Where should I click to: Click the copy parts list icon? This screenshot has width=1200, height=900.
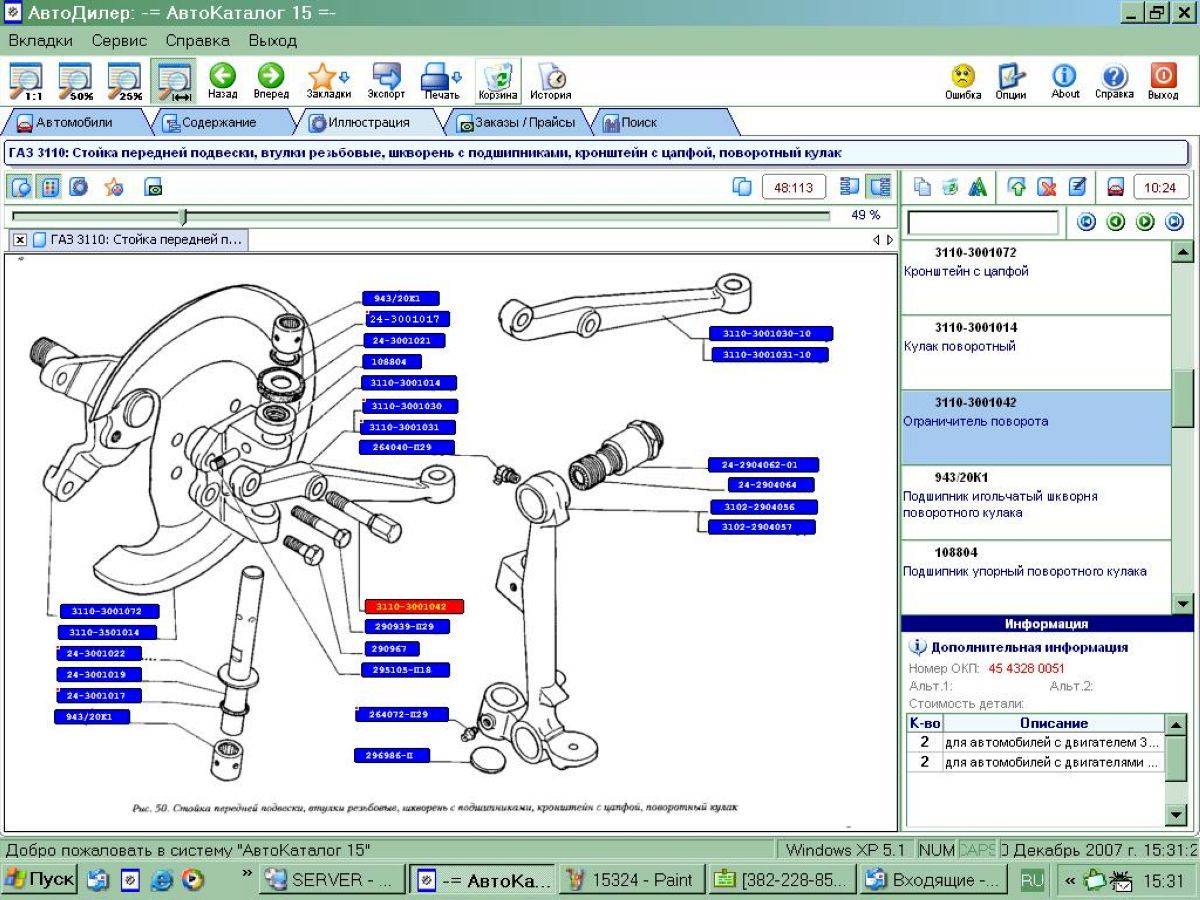coord(922,187)
